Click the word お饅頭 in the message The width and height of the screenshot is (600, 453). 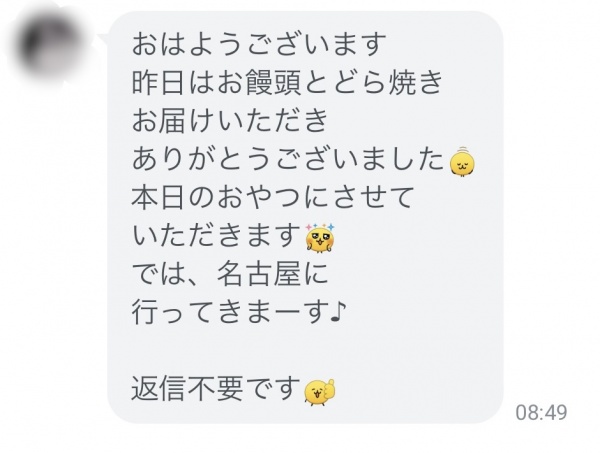coord(259,82)
